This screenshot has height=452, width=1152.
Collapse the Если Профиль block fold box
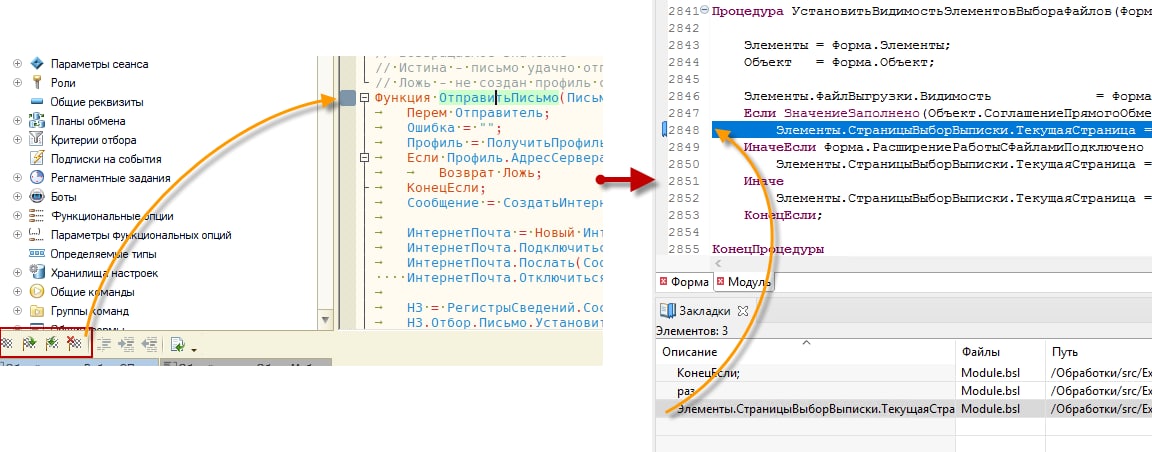365,158
